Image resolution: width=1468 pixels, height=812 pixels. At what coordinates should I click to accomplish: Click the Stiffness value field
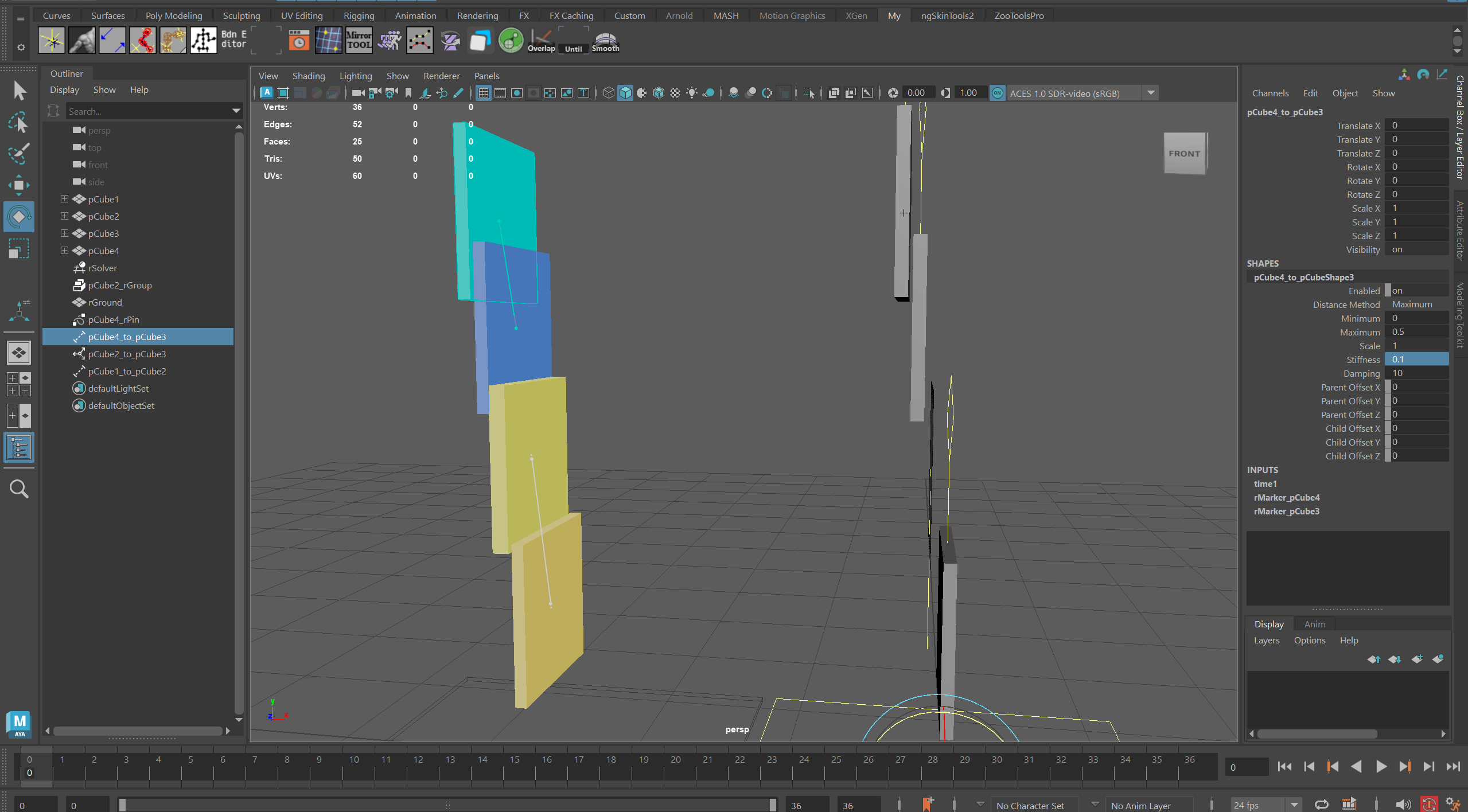(1415, 359)
